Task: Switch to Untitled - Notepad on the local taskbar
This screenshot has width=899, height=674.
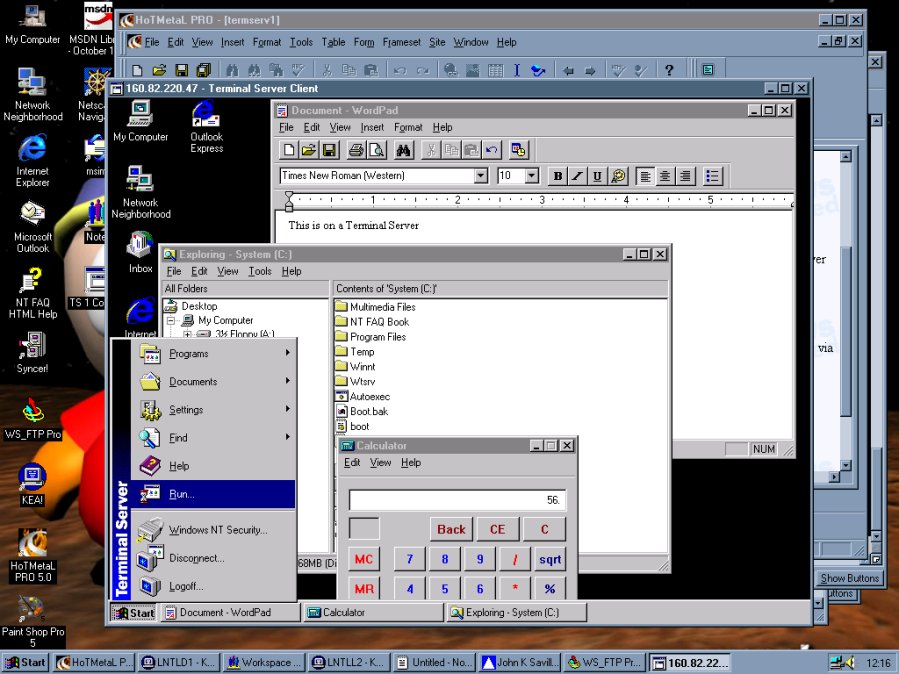Action: point(436,663)
